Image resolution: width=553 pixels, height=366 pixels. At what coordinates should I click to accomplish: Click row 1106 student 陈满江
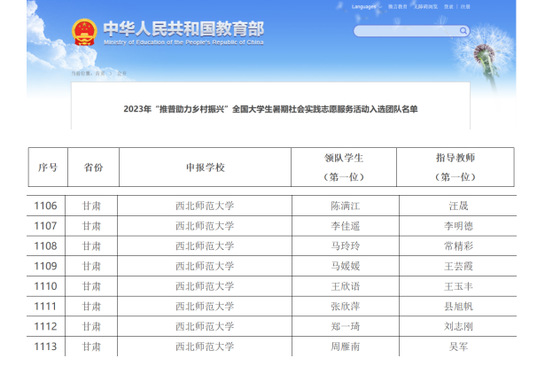click(x=345, y=206)
